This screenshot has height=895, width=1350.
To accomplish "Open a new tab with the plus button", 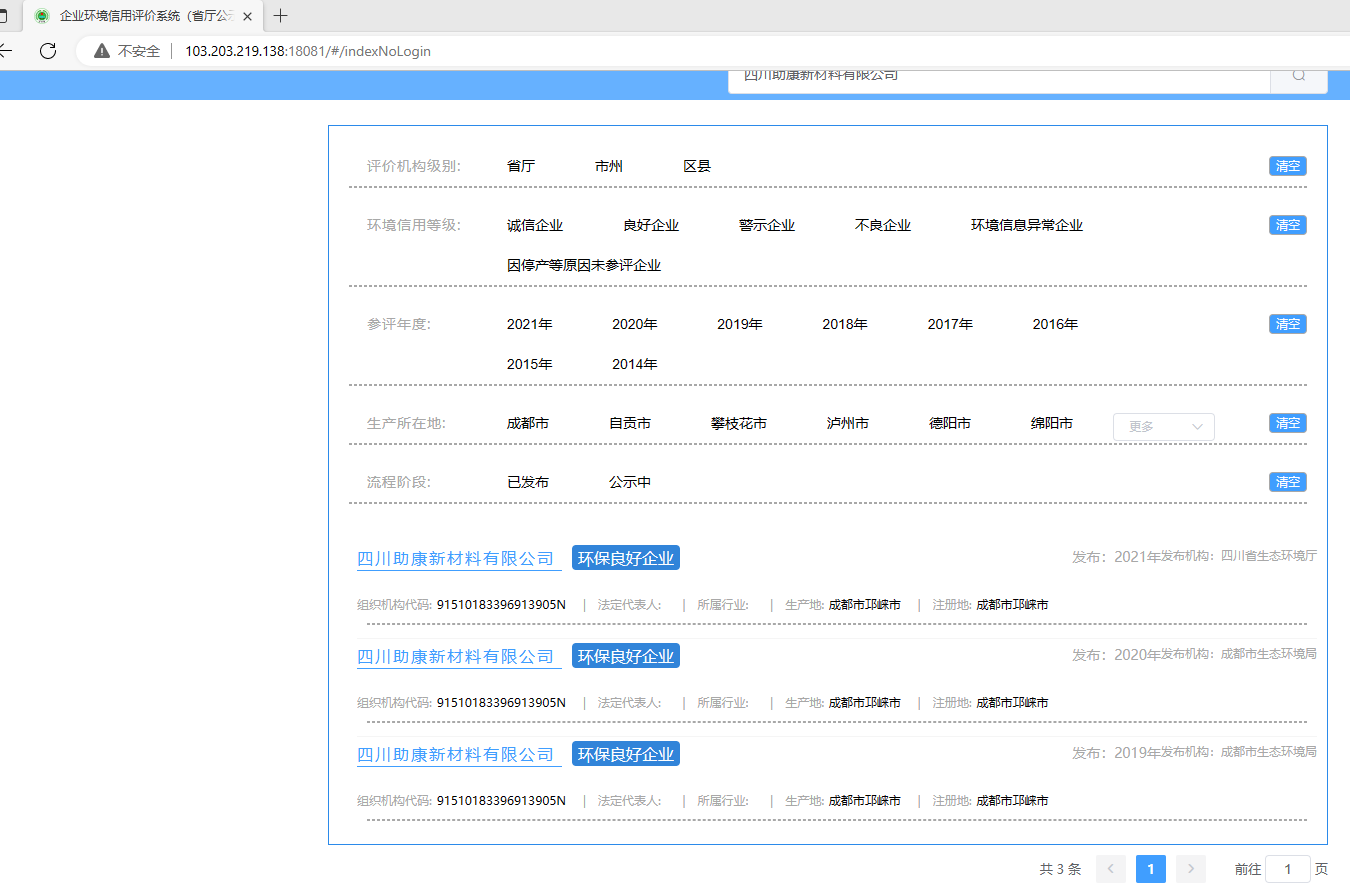I will [280, 15].
